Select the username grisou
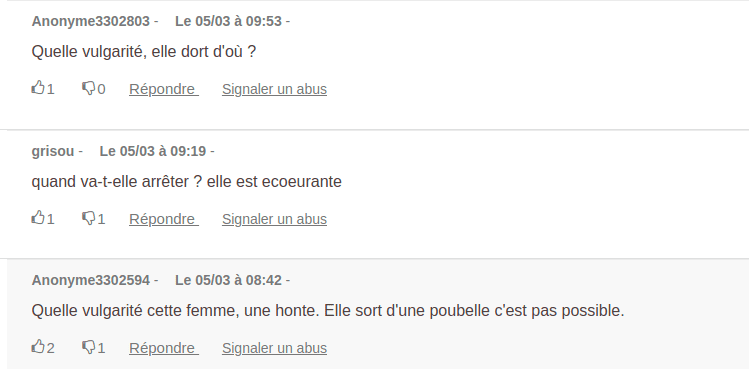 pyautogui.click(x=53, y=151)
